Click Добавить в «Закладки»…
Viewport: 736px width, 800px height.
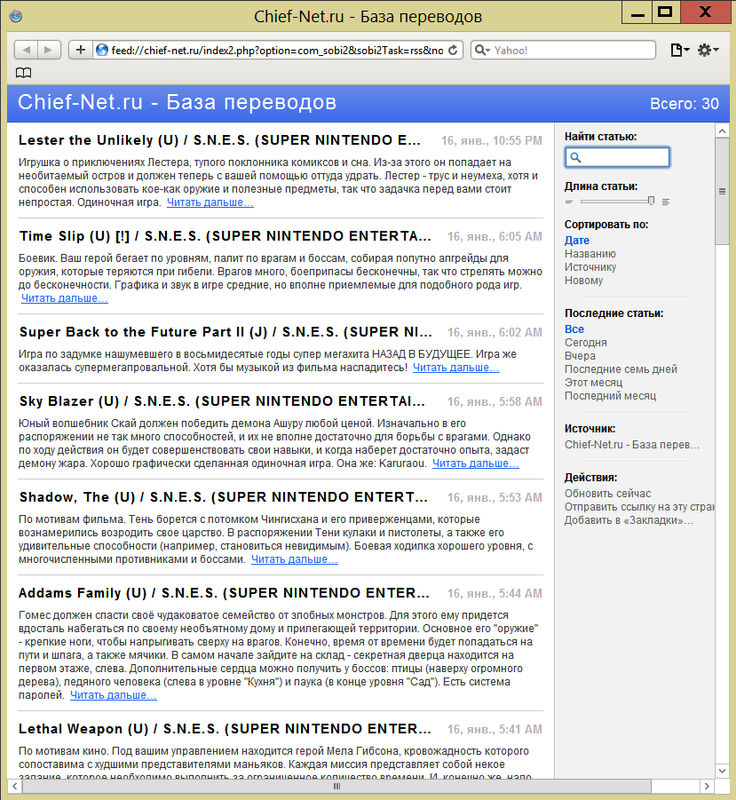pos(628,520)
